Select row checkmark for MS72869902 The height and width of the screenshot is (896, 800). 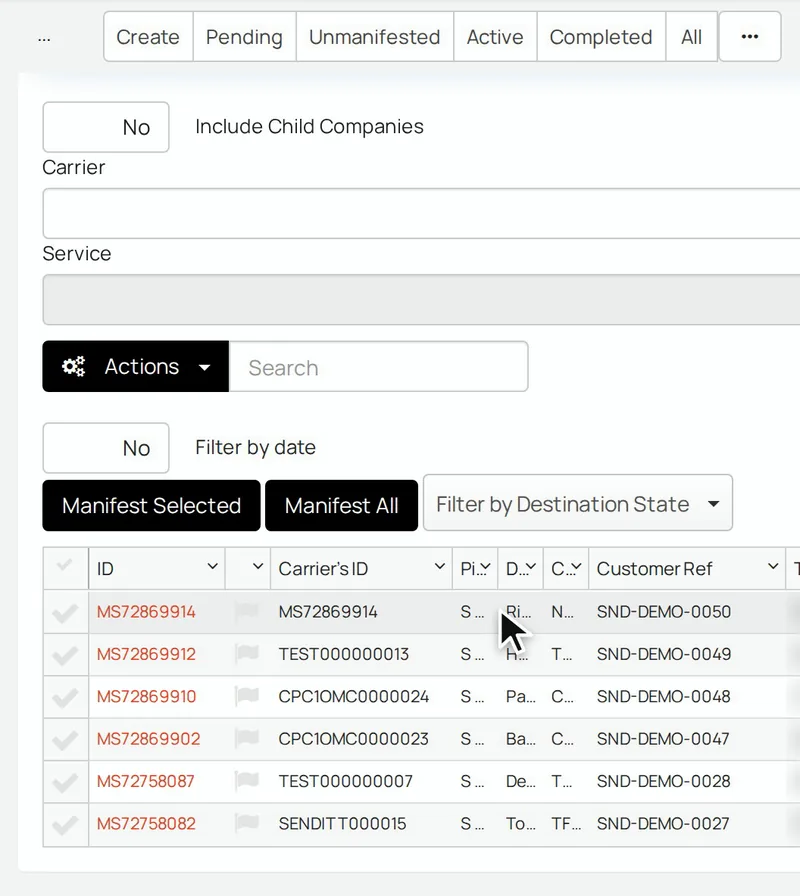[65, 739]
